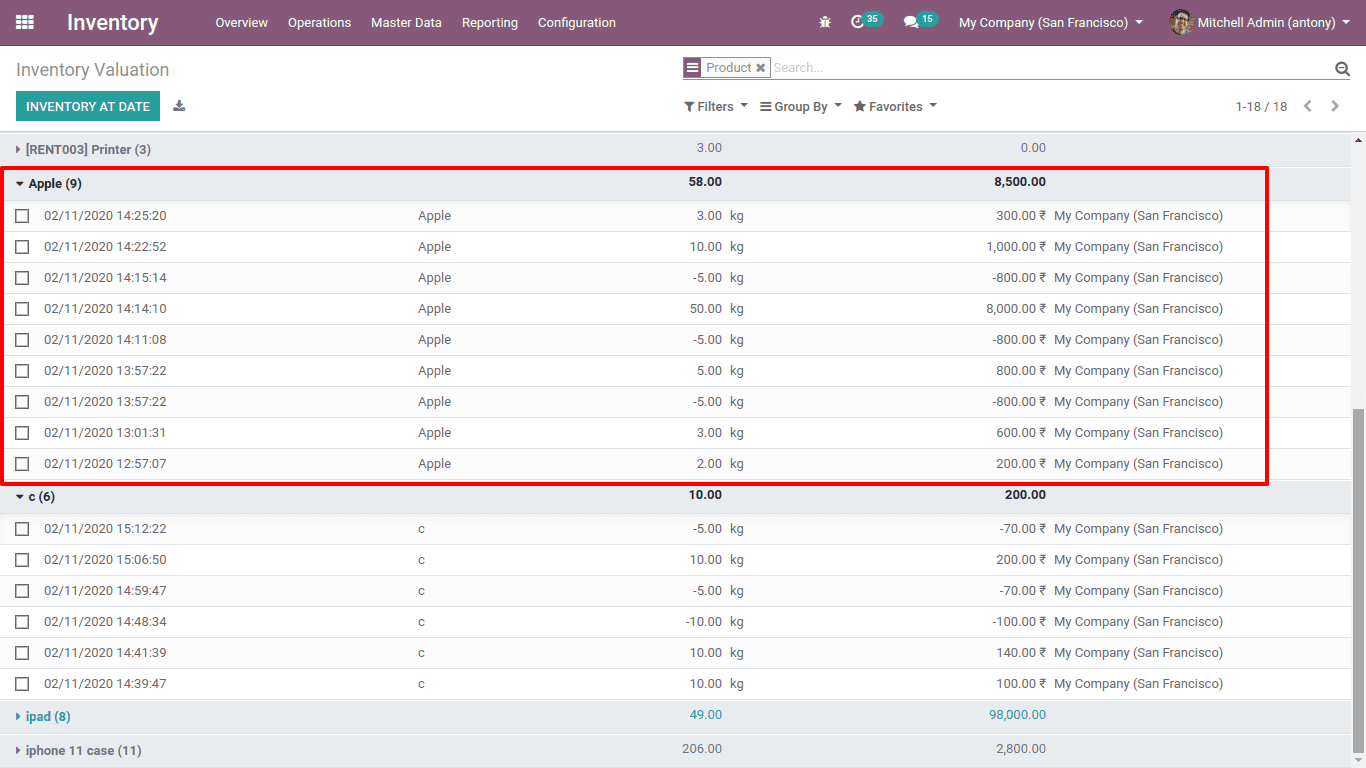Click the 140.00 ₹ value in c row
Viewport: 1366px width, 768px height.
click(x=1022, y=653)
